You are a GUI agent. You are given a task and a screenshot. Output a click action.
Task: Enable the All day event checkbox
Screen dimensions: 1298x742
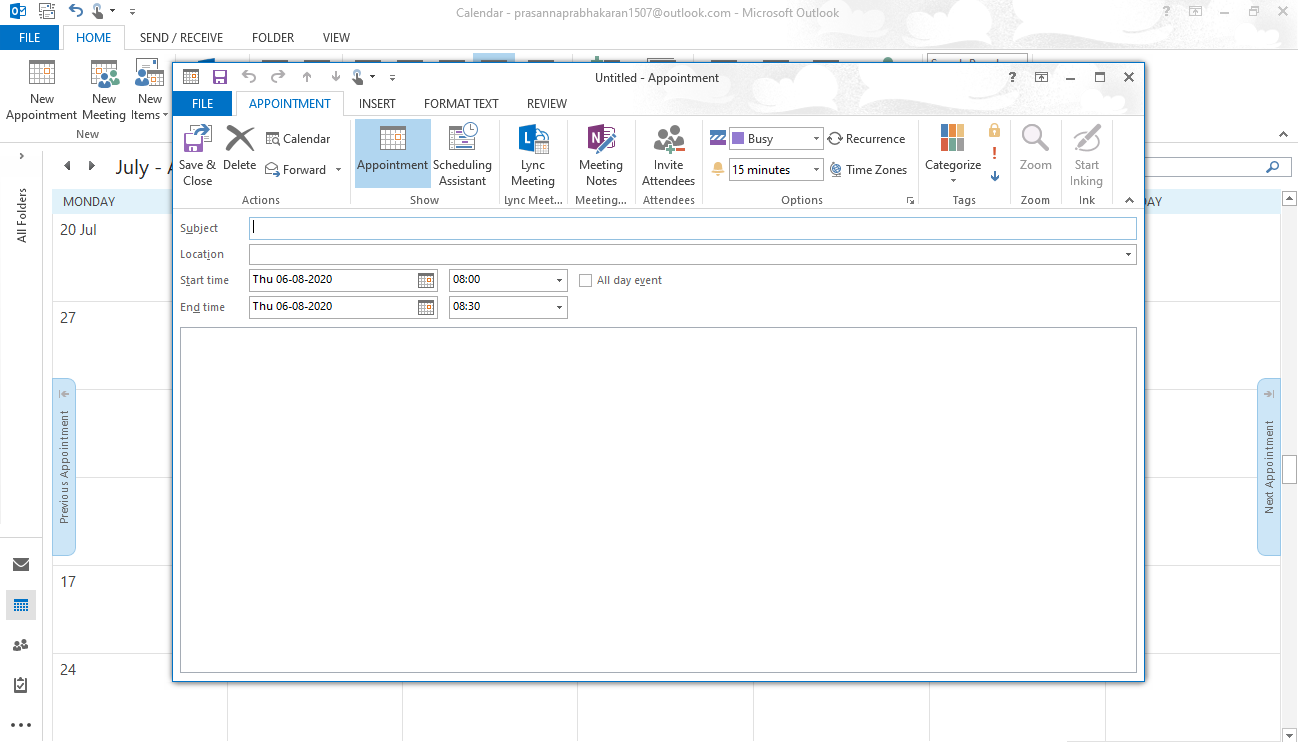pos(585,280)
